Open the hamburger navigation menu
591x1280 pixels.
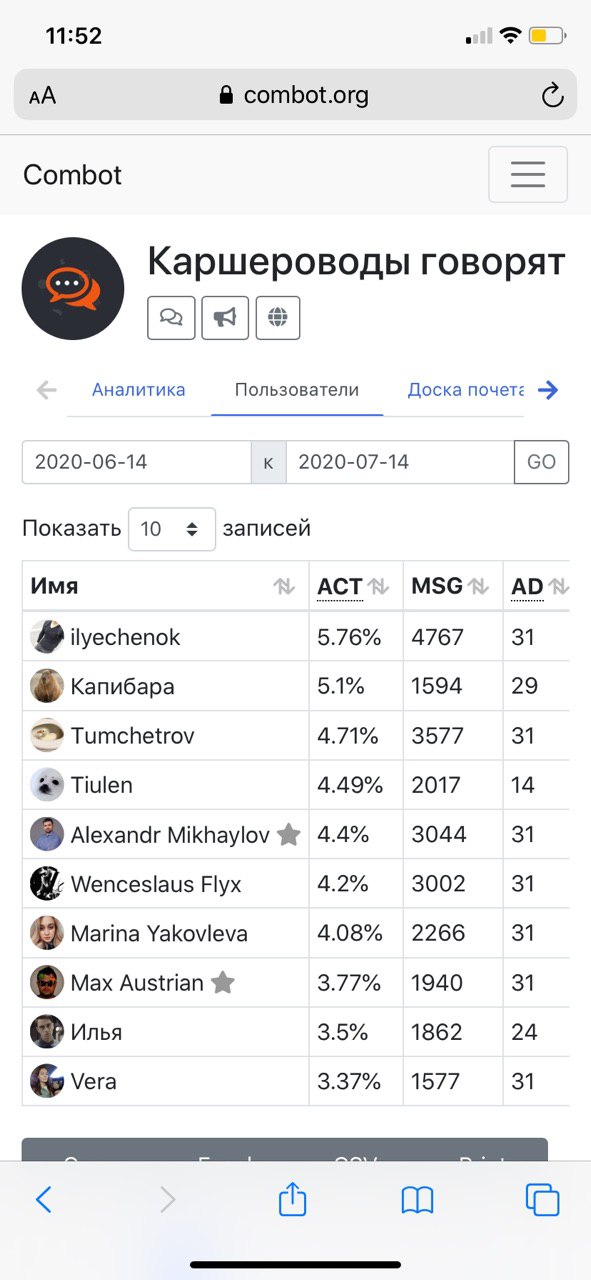[x=527, y=175]
